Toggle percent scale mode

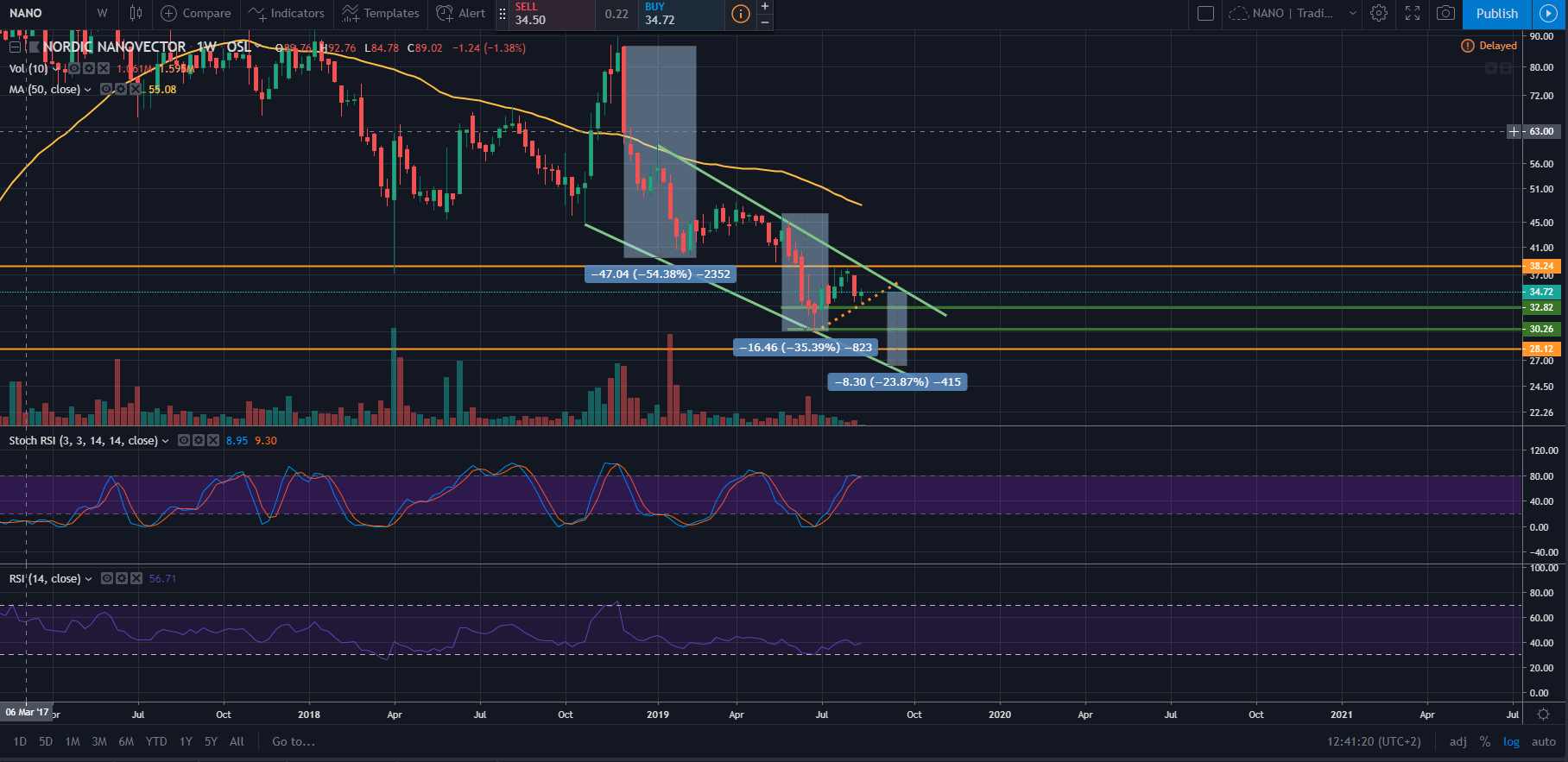[1485, 741]
